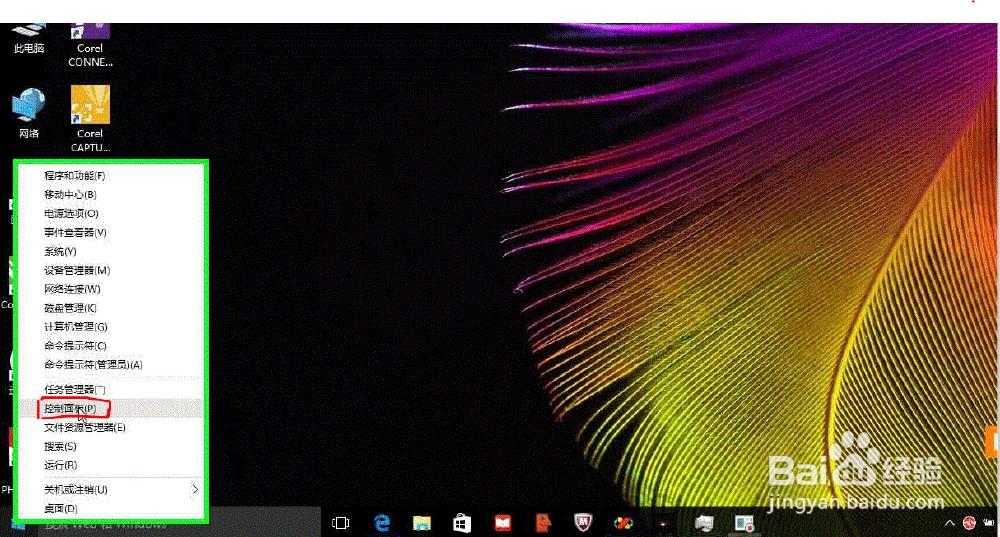Click the grey pictures taskbar icon

(704, 524)
